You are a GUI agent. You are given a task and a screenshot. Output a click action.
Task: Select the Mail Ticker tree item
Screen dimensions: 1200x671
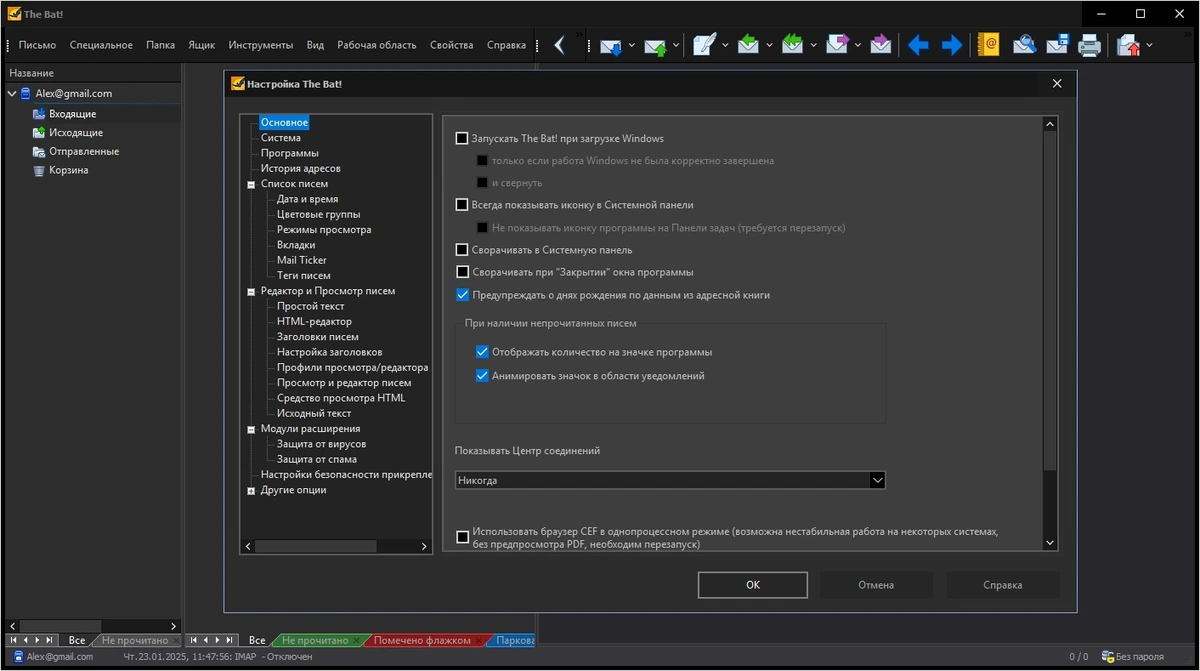(302, 260)
